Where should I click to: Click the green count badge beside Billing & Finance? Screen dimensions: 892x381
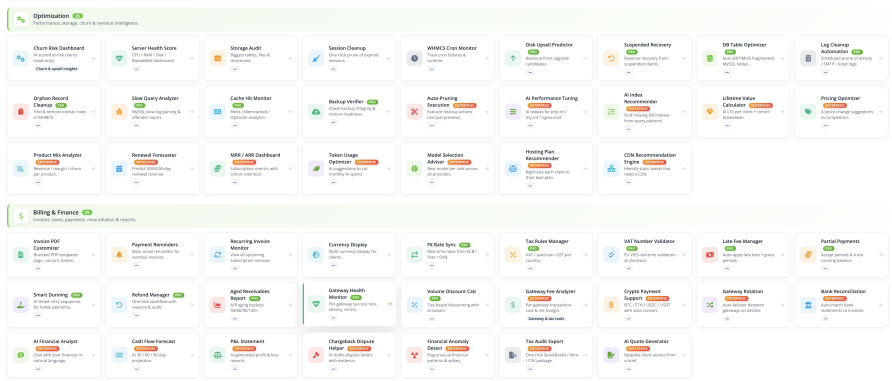(87, 212)
